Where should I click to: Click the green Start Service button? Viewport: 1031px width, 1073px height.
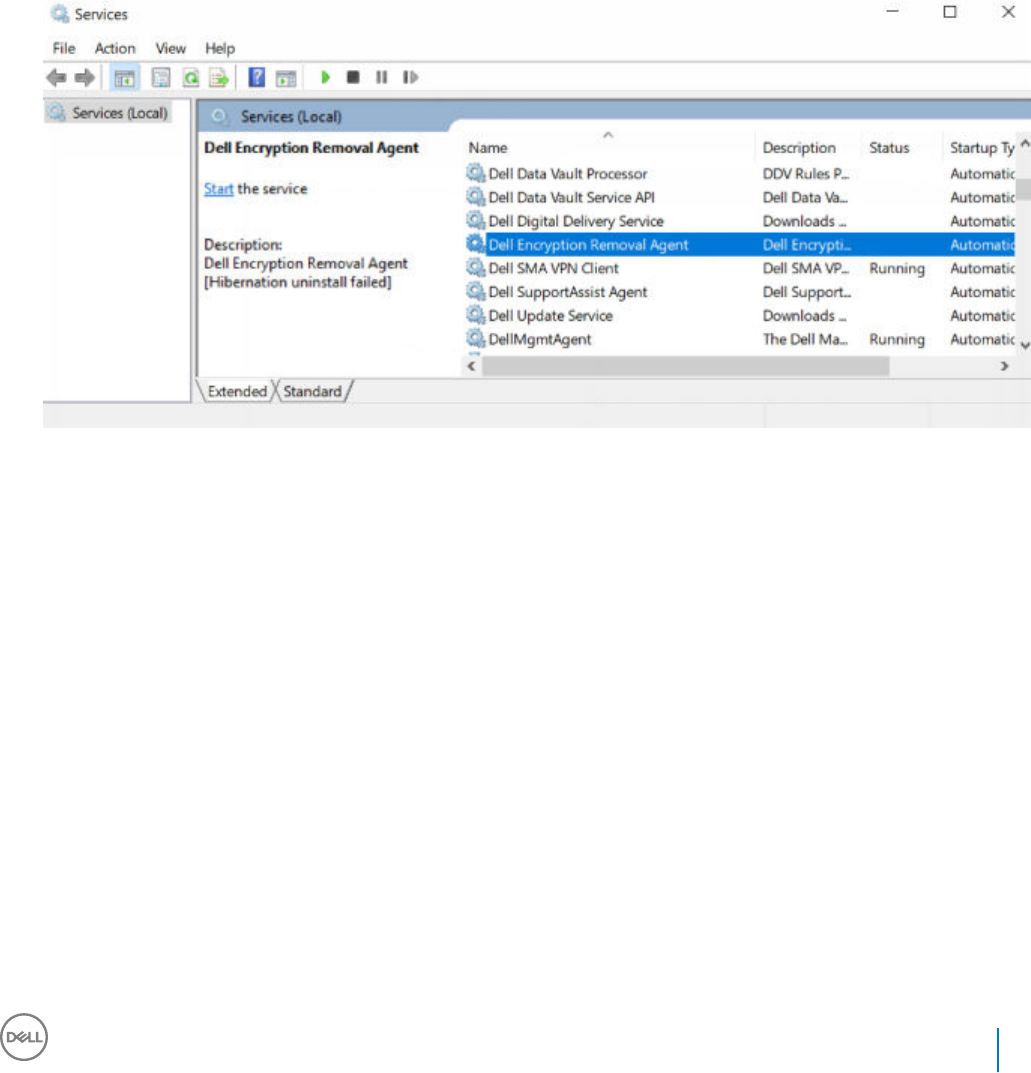(326, 77)
